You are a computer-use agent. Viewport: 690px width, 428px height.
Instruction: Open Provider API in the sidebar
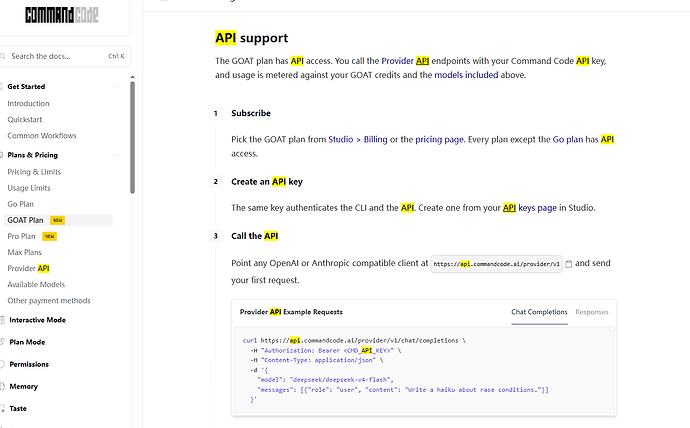point(28,268)
